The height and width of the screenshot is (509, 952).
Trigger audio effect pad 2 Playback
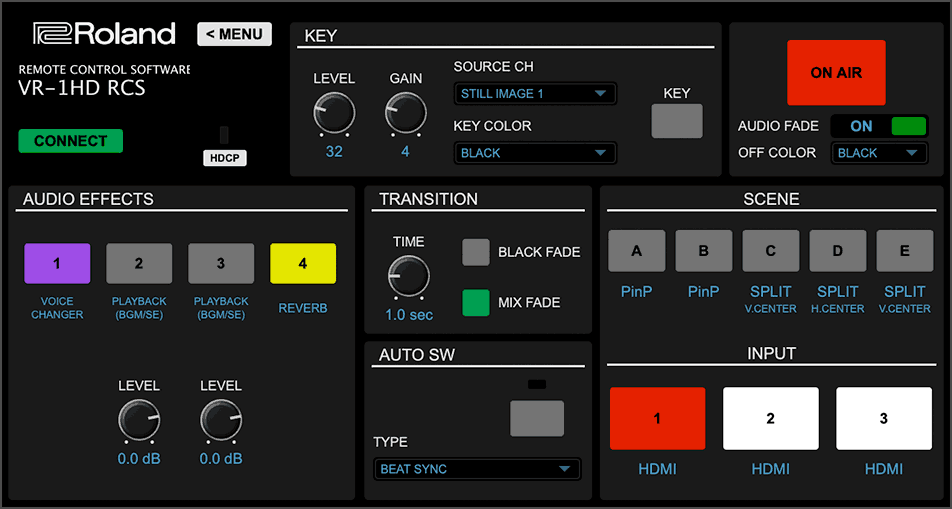(x=139, y=264)
